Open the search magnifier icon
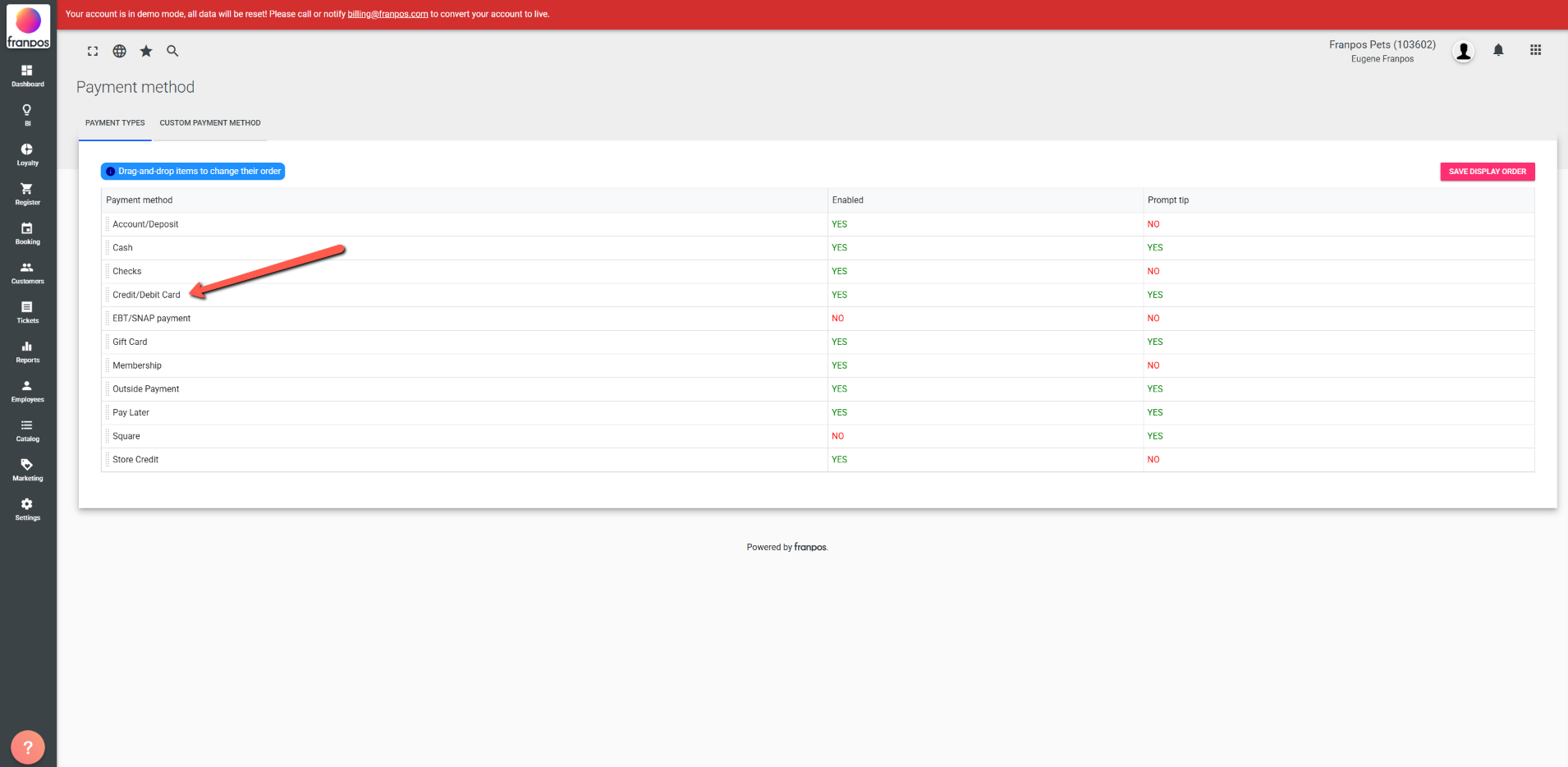1568x767 pixels. [x=172, y=51]
